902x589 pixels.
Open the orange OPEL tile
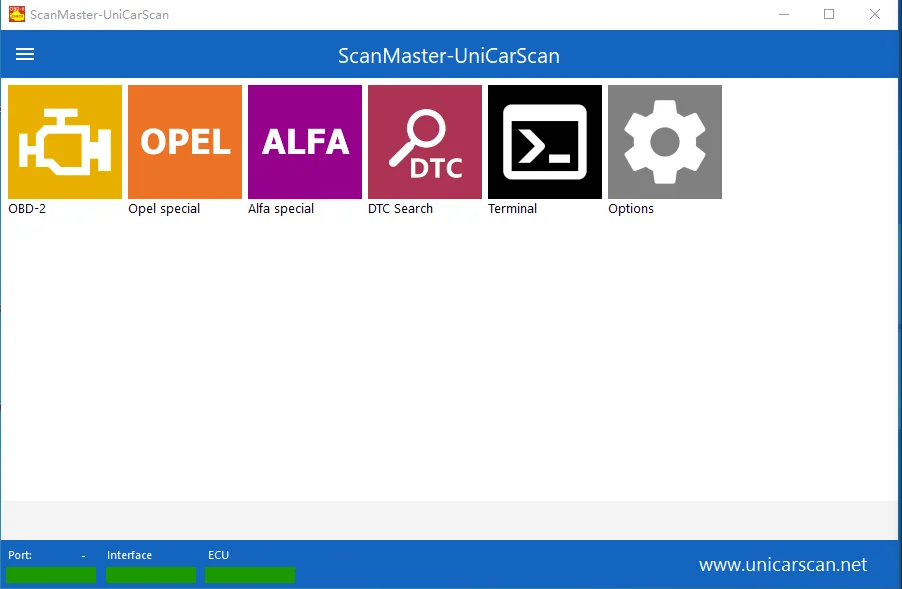(185, 142)
